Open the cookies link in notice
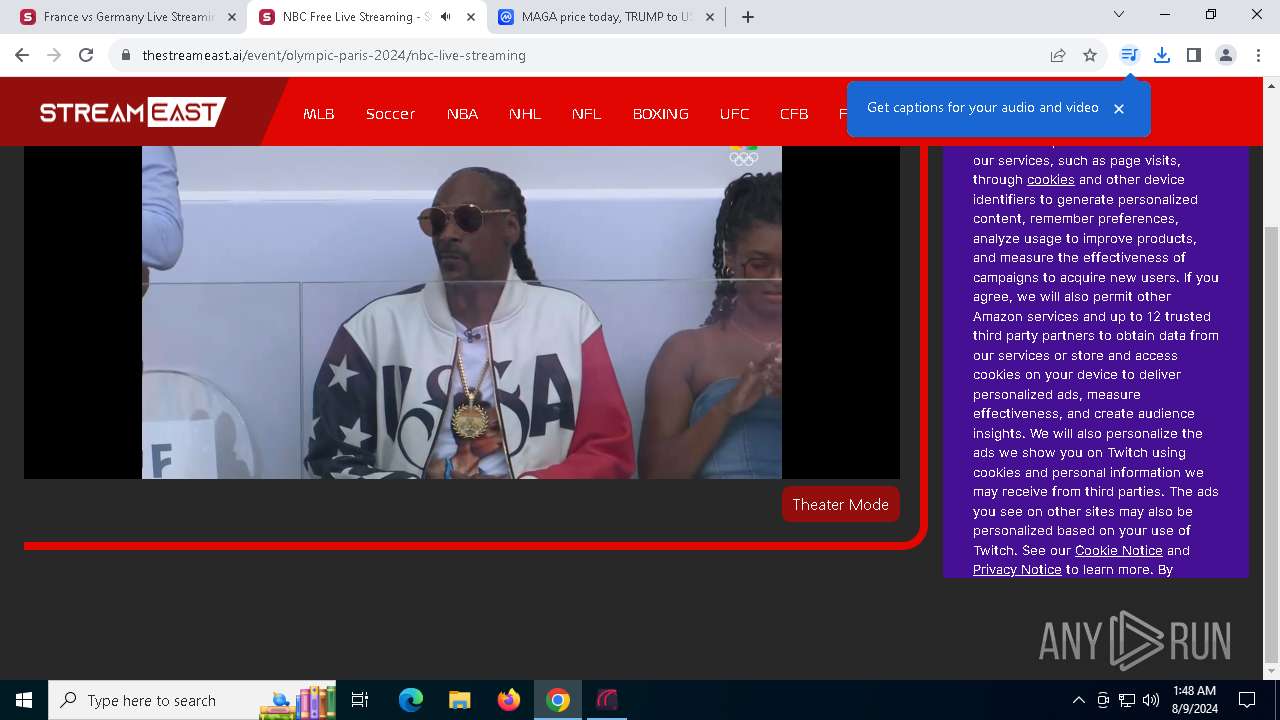The width and height of the screenshot is (1280, 720). click(x=1050, y=180)
